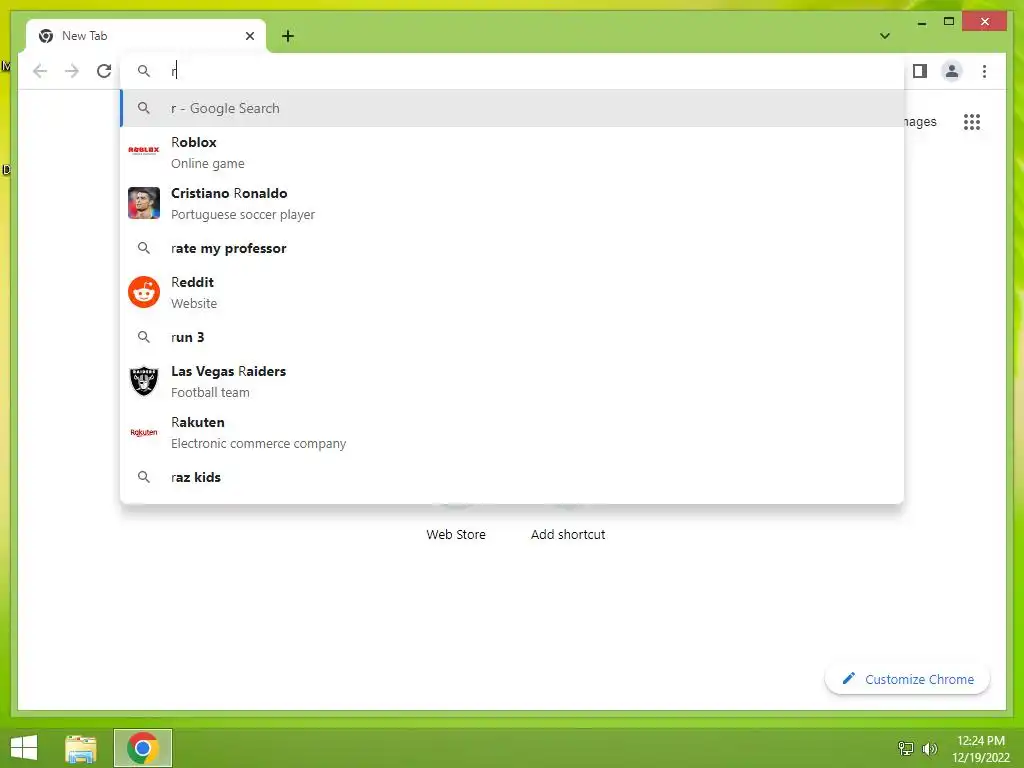This screenshot has height=768, width=1024.
Task: Open the tab search chevron
Action: click(885, 36)
